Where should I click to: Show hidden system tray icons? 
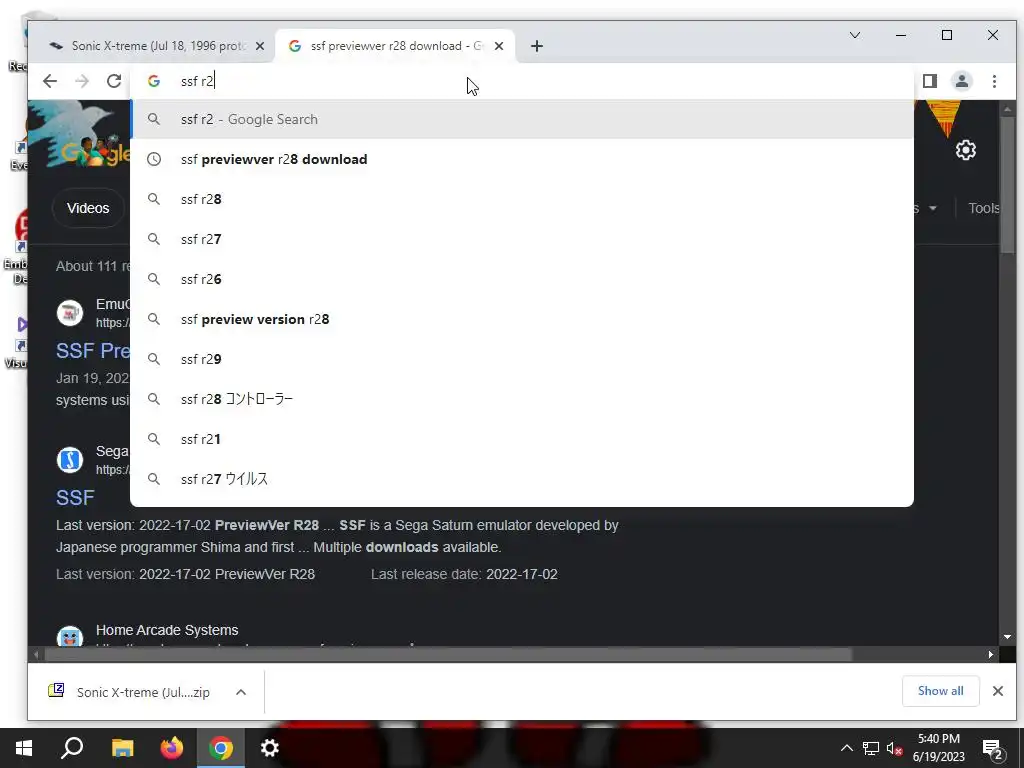(846, 748)
